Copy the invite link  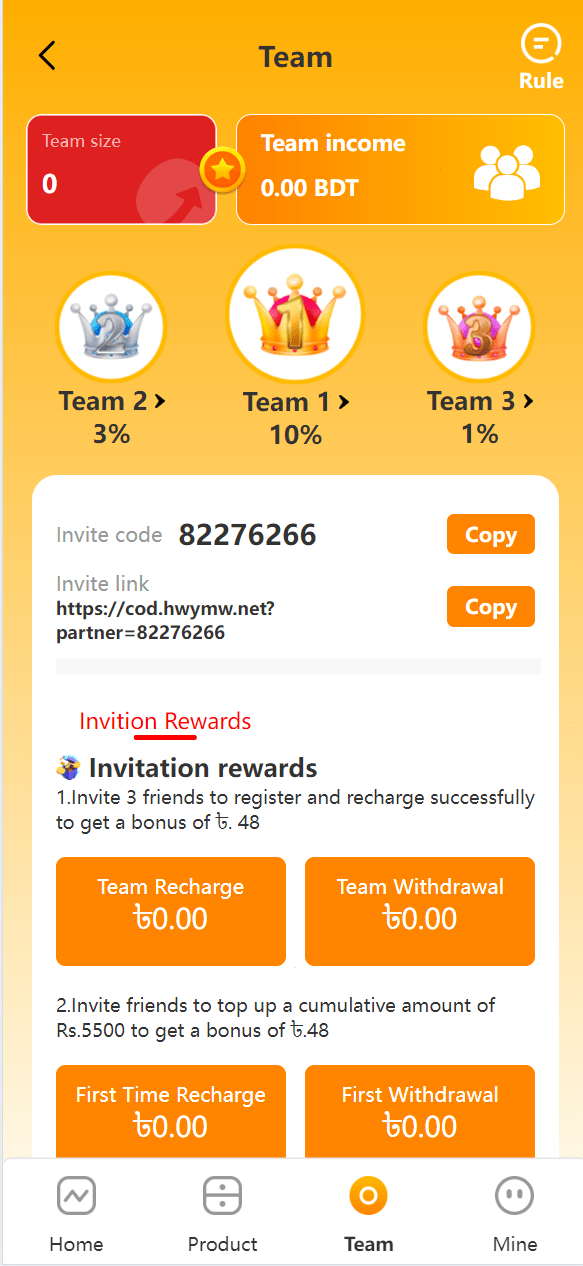(491, 606)
